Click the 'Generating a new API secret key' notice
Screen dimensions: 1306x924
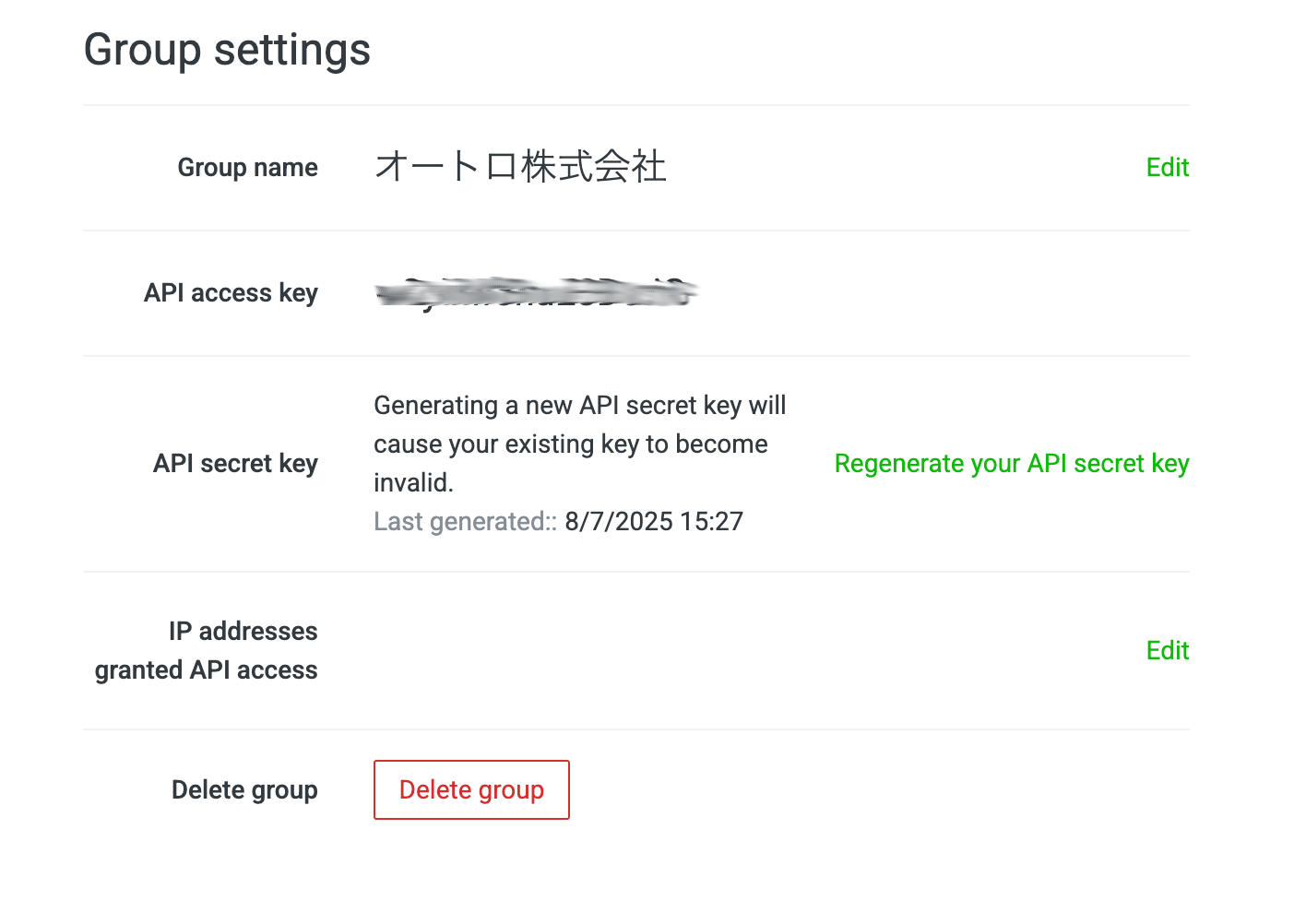[580, 444]
